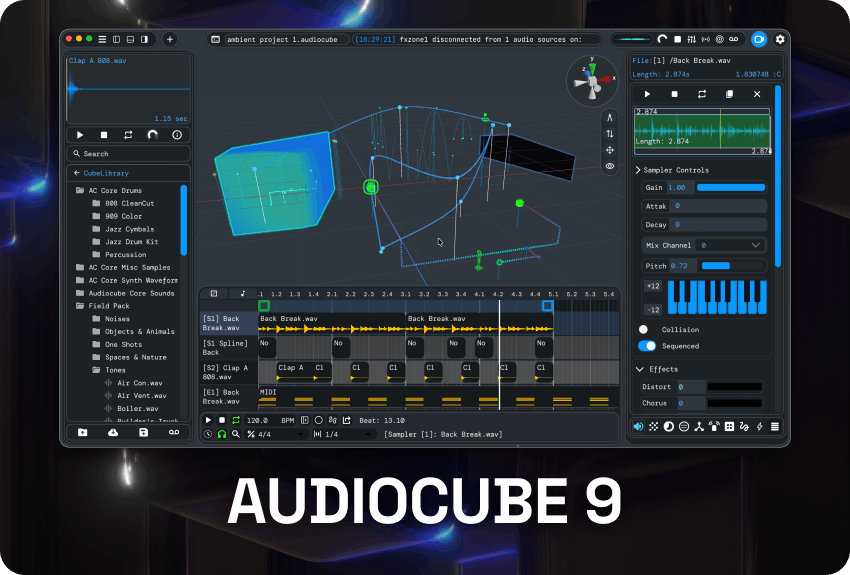The image size is (850, 575).
Task: Select the circled equals tab icon
Action: (684, 427)
